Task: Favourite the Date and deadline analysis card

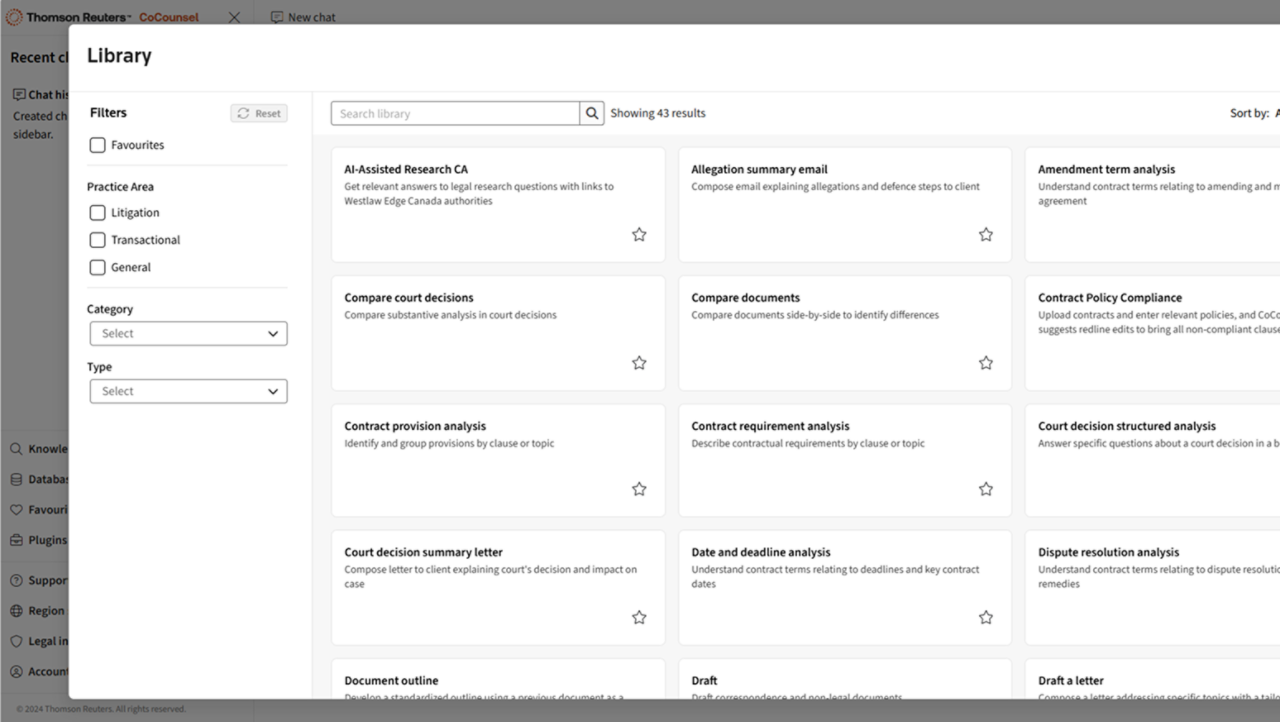Action: [x=986, y=618]
